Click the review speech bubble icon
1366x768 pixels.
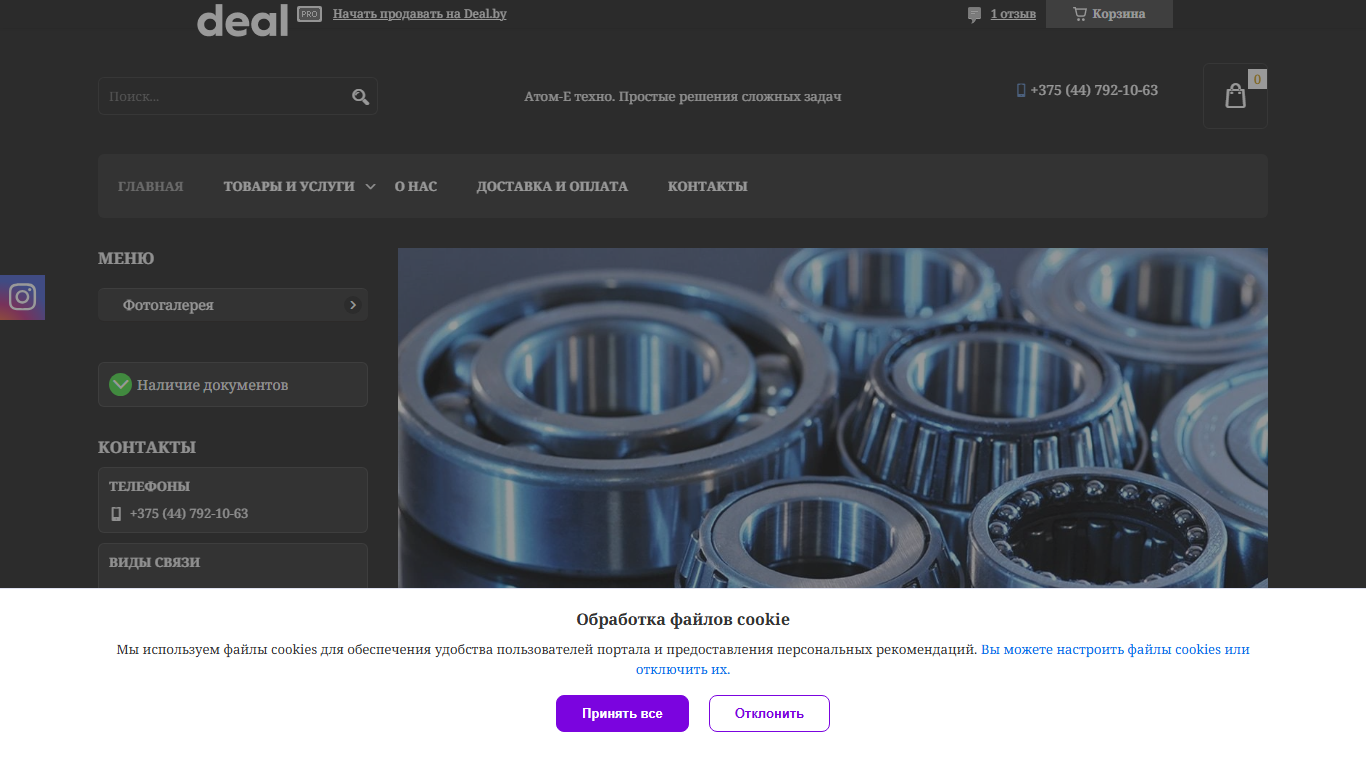coord(974,15)
